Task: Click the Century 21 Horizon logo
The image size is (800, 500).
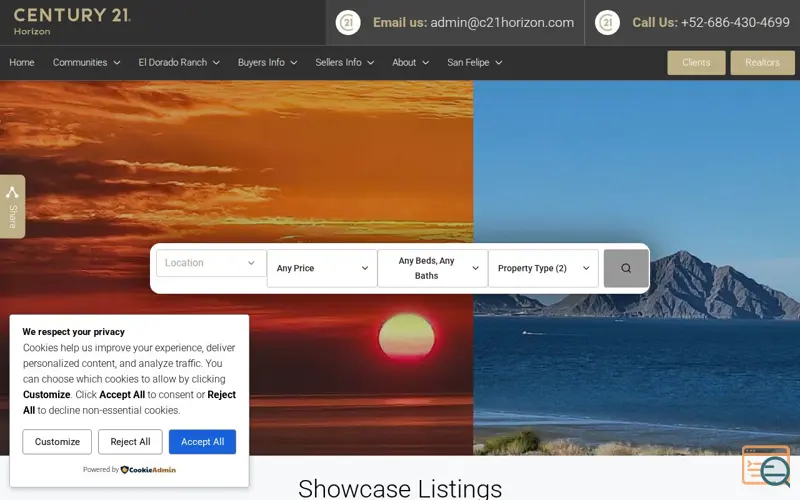Action: click(72, 21)
